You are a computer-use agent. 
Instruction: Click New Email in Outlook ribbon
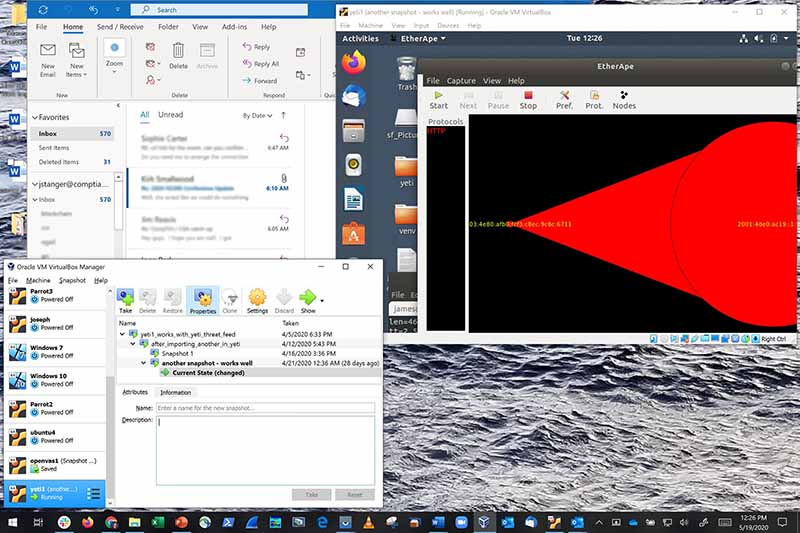(47, 60)
